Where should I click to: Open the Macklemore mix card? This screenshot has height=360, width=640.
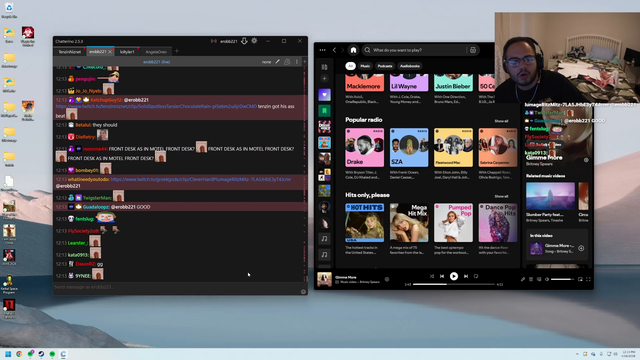pos(364,83)
